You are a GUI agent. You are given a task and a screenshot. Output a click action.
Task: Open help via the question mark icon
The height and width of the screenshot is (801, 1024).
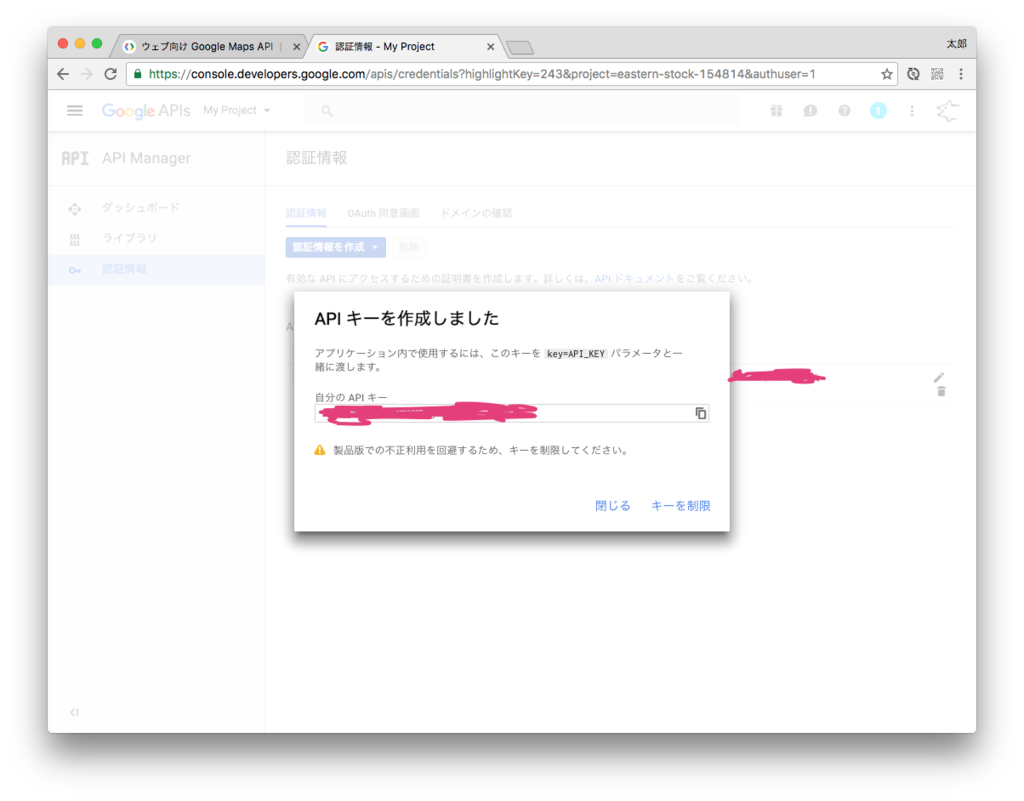point(844,111)
